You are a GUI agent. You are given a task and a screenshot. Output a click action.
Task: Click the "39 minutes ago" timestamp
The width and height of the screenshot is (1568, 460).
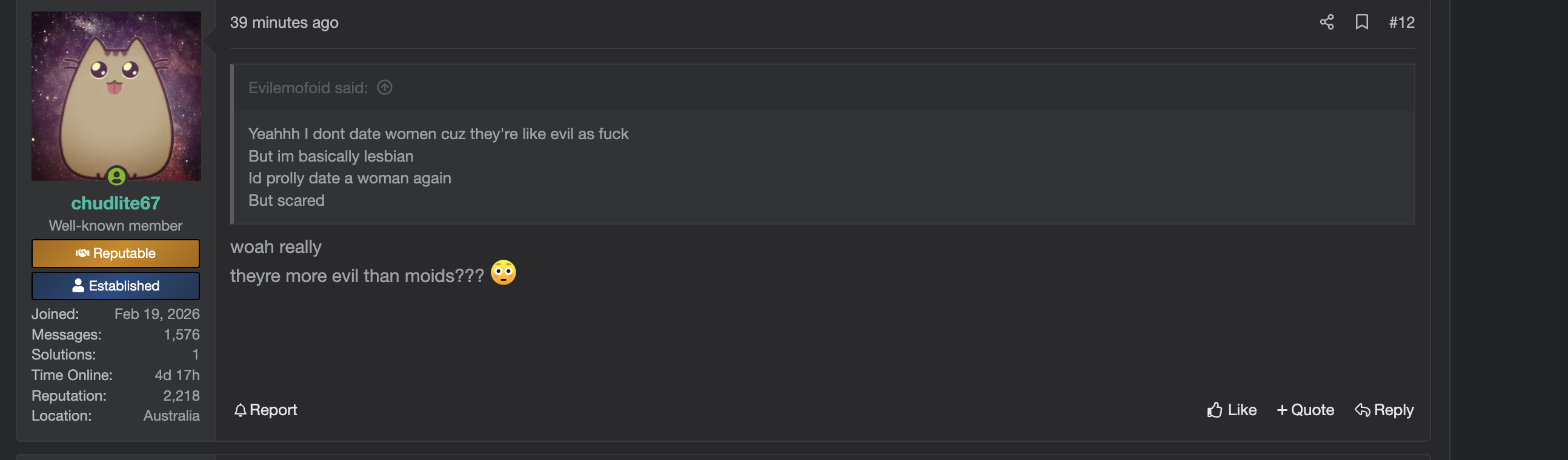pyautogui.click(x=284, y=22)
